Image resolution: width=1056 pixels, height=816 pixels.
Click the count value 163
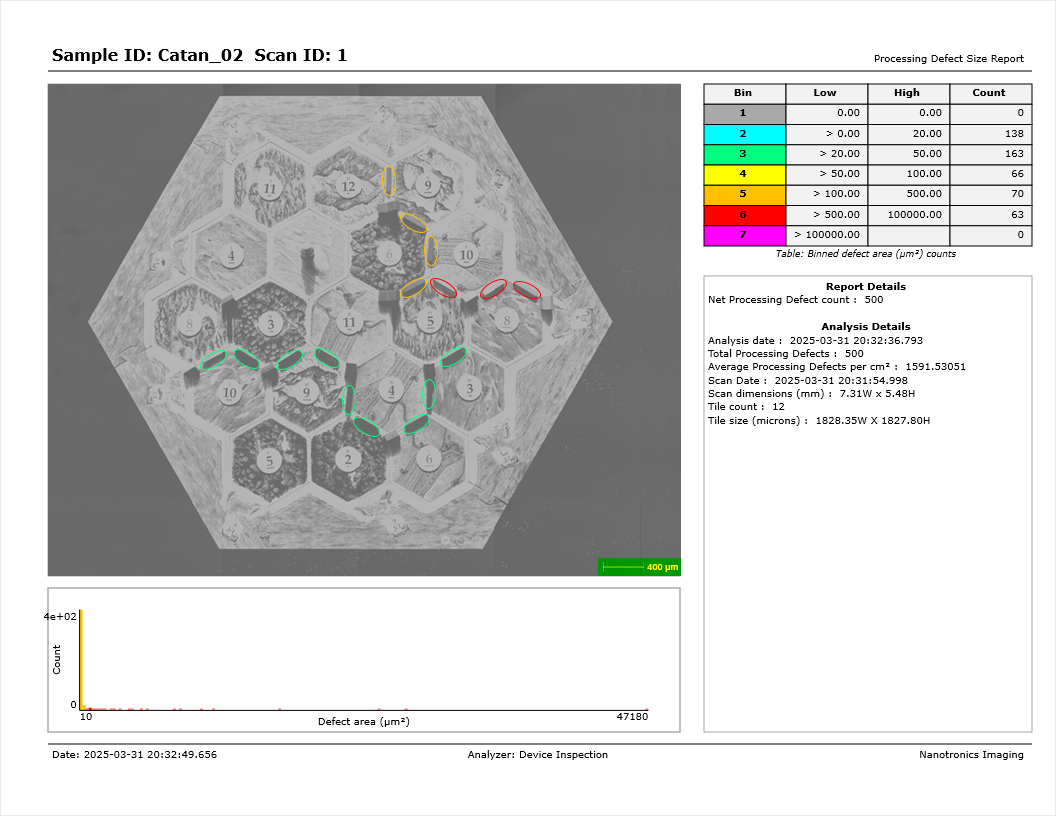1014,154
